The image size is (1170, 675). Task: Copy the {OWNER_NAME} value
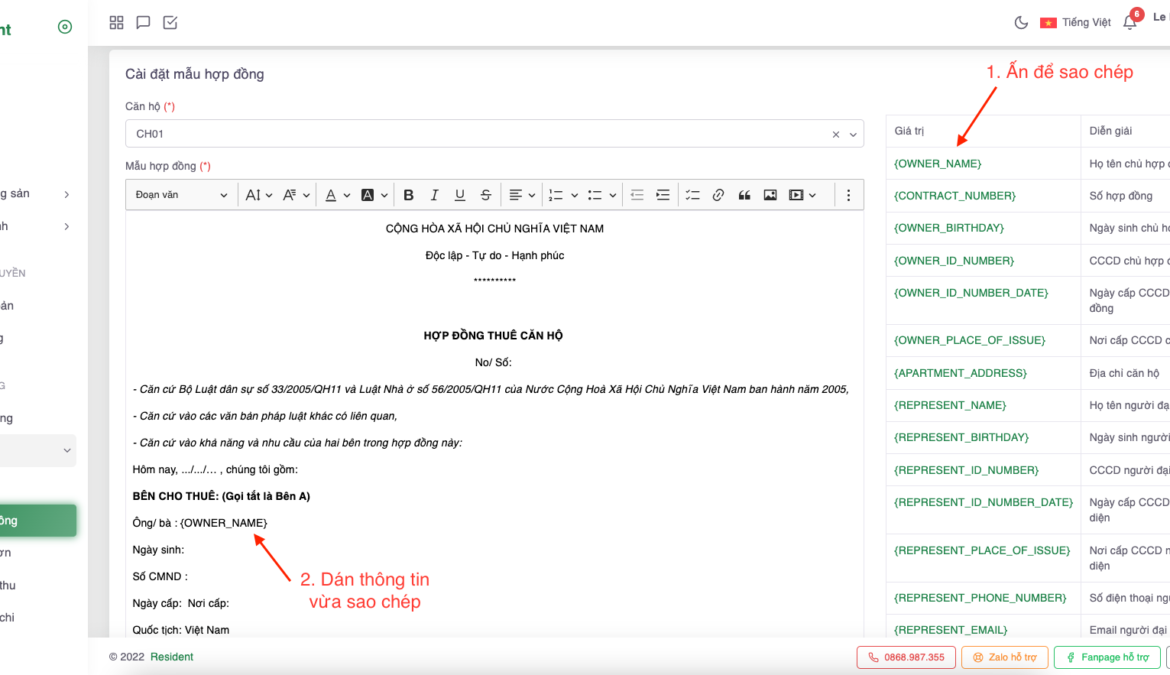click(x=937, y=163)
